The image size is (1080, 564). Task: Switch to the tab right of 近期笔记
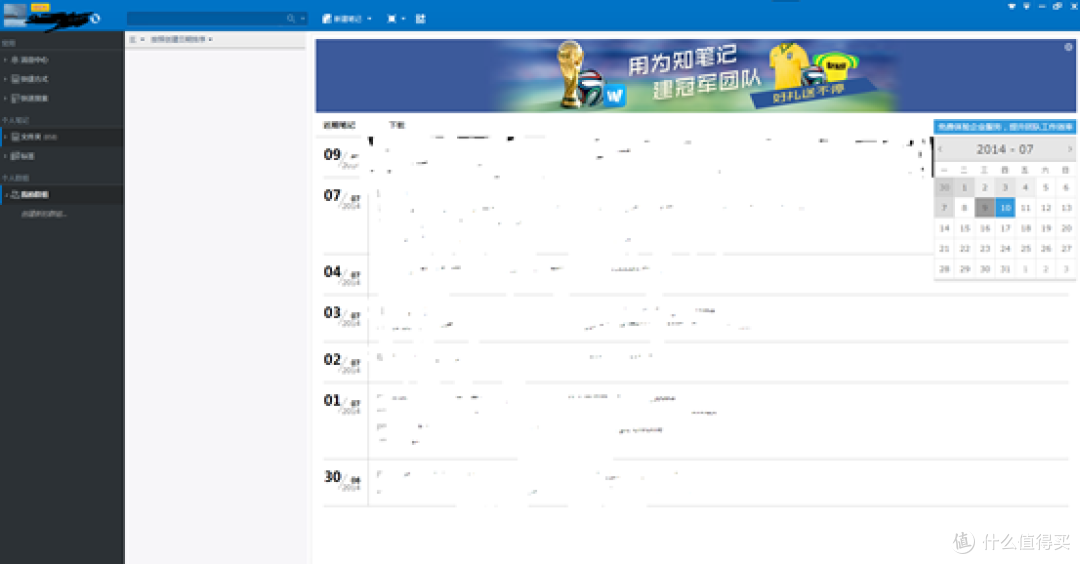click(397, 125)
